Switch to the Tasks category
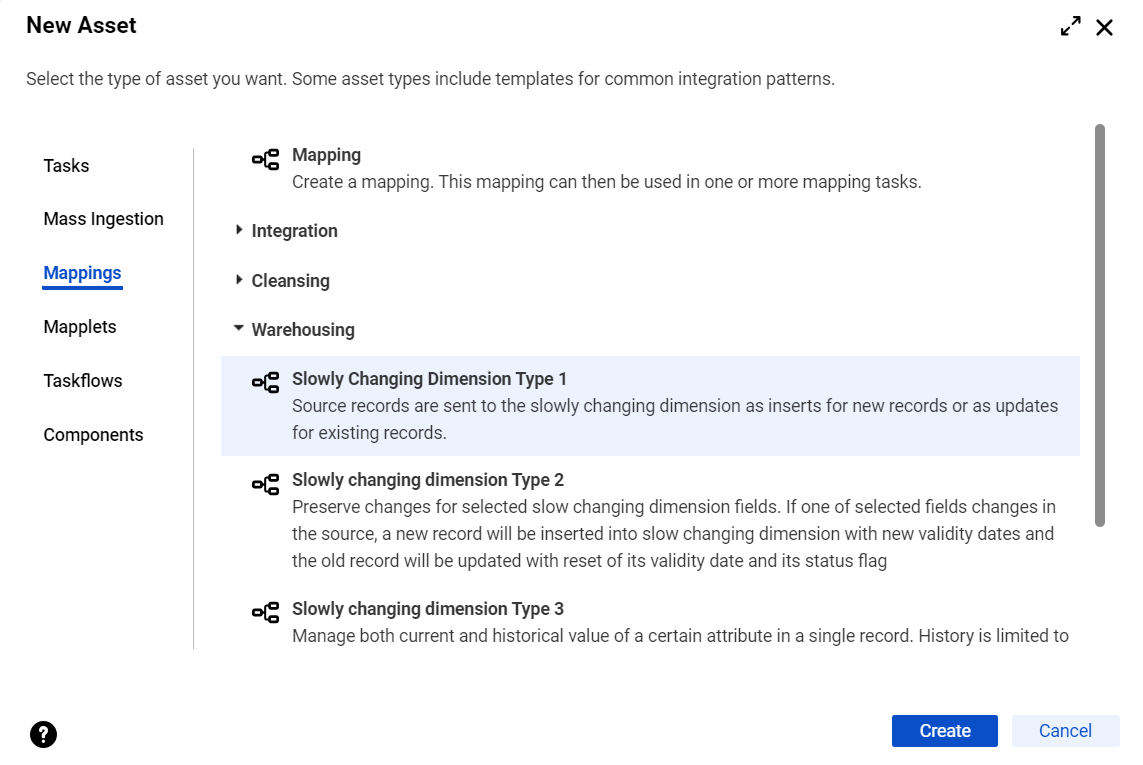1143x765 pixels. [66, 166]
